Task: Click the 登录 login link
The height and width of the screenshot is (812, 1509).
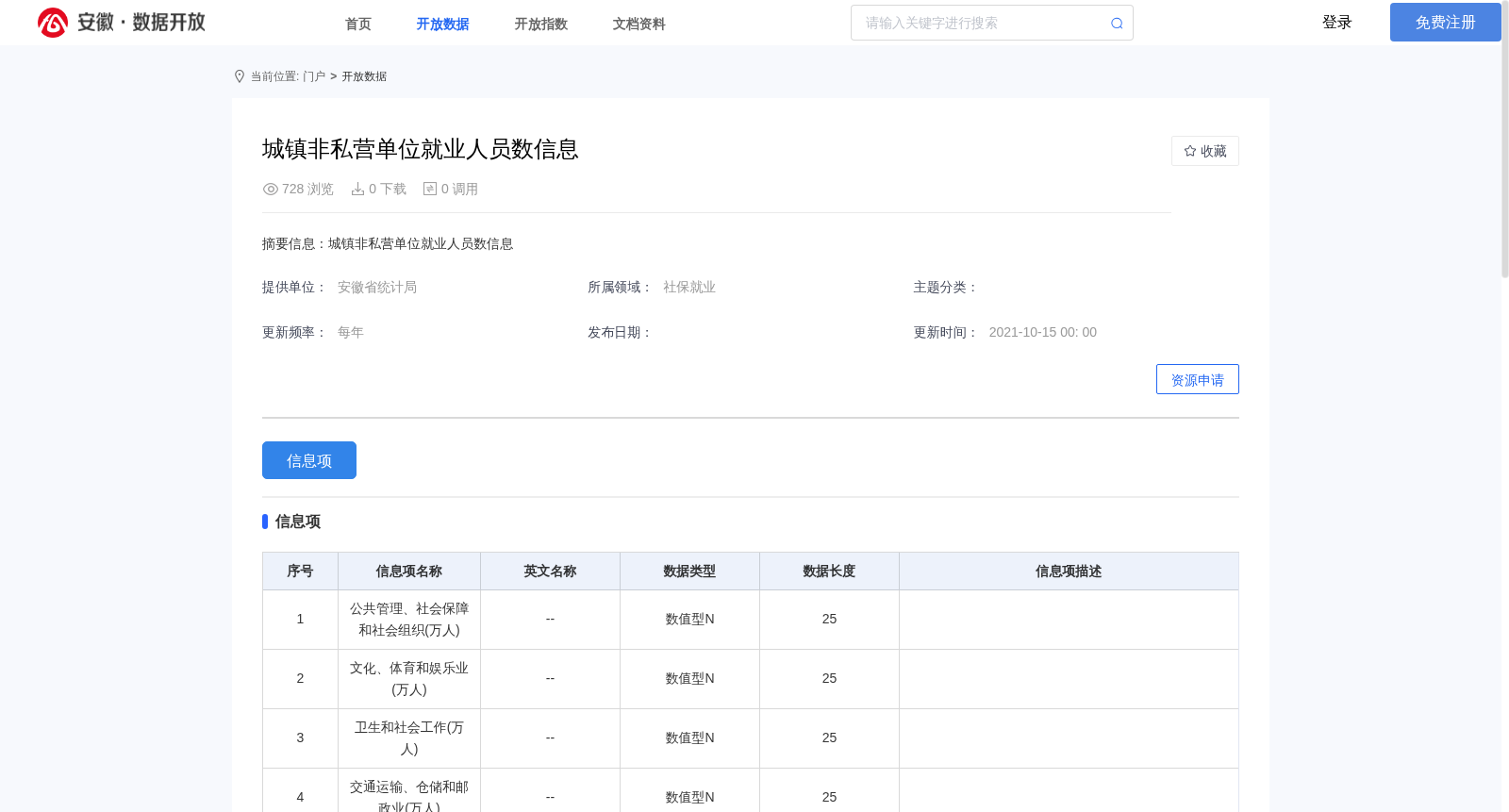Action: (1337, 23)
